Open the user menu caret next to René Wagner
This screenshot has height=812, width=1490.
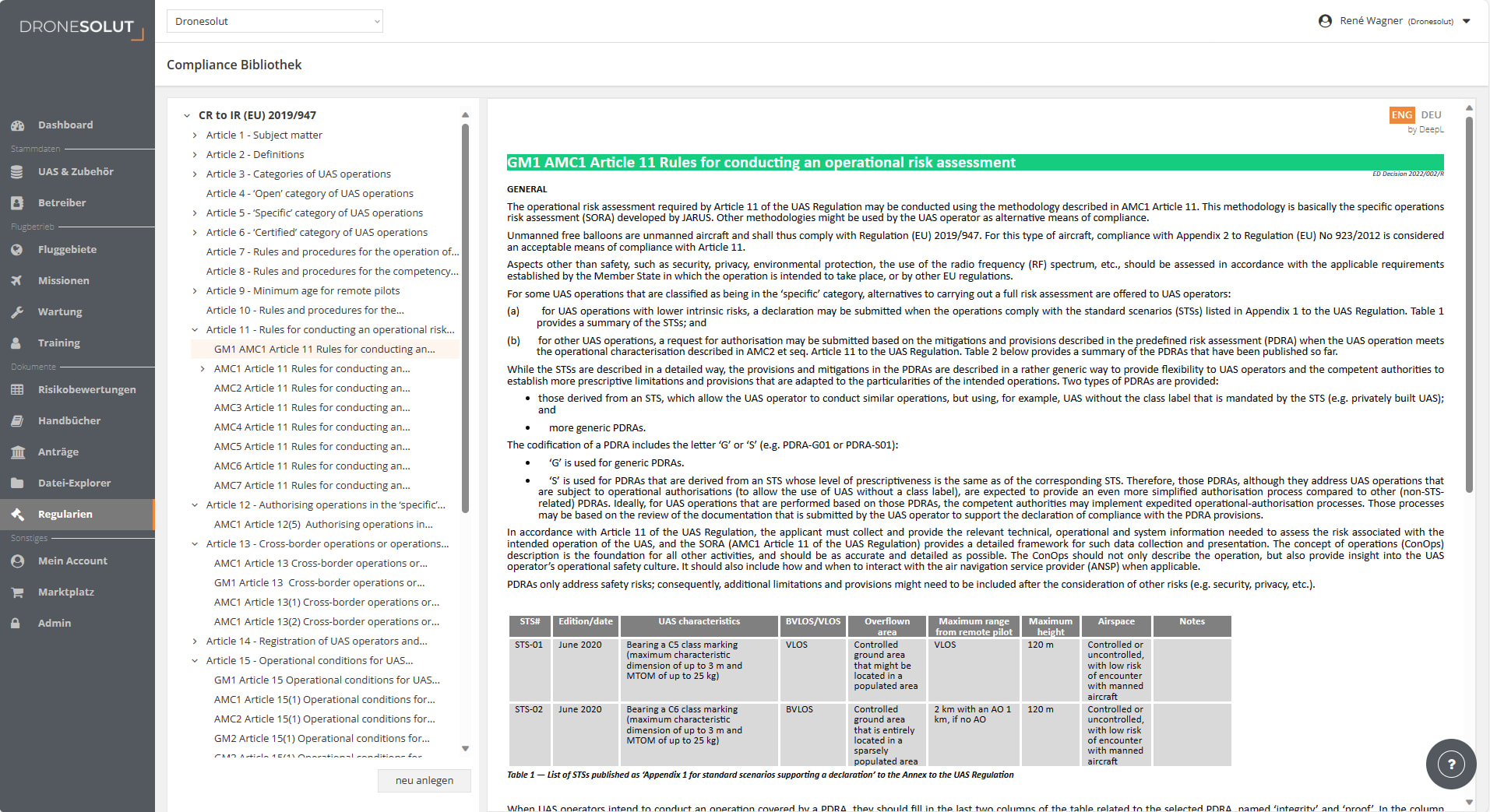(1467, 21)
